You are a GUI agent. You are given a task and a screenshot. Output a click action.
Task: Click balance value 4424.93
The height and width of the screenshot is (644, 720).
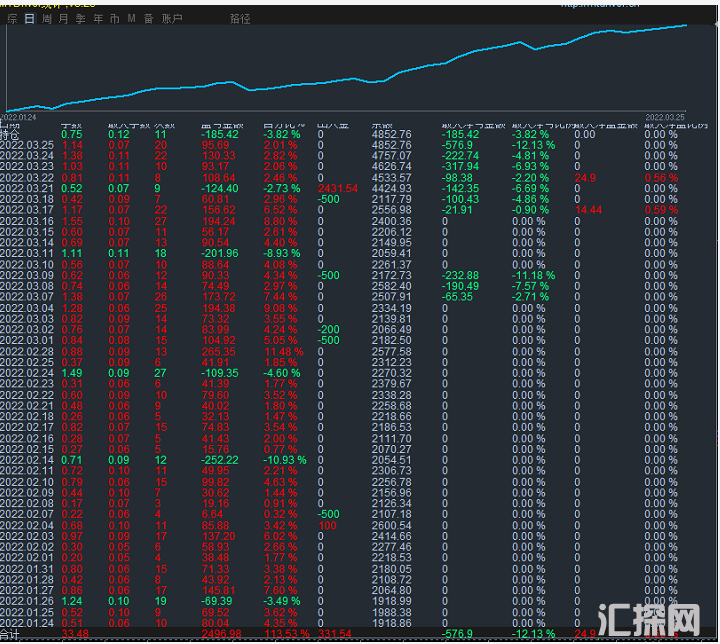[391, 189]
